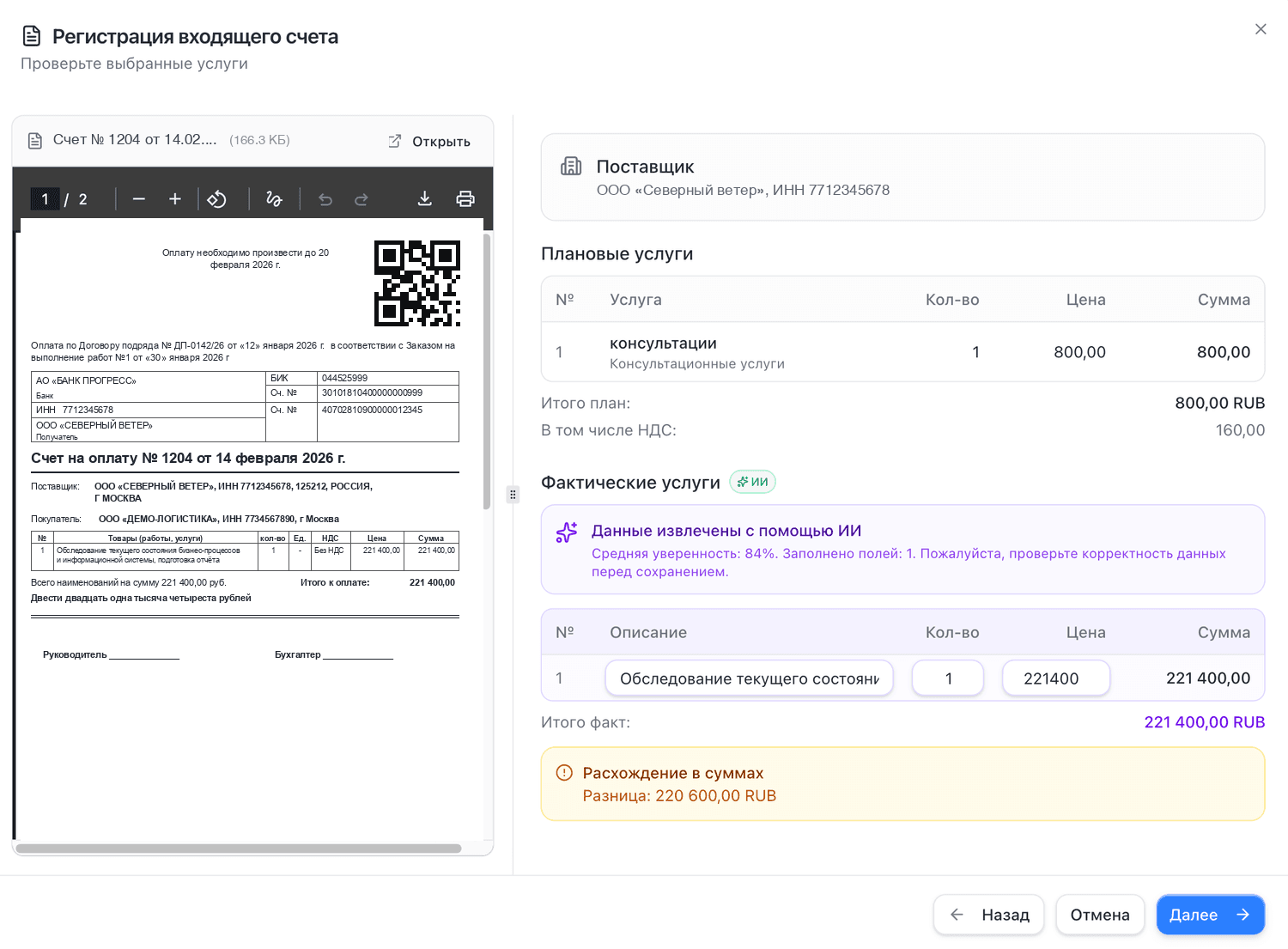
Task: Click Описание column header in actual services
Action: 648,633
